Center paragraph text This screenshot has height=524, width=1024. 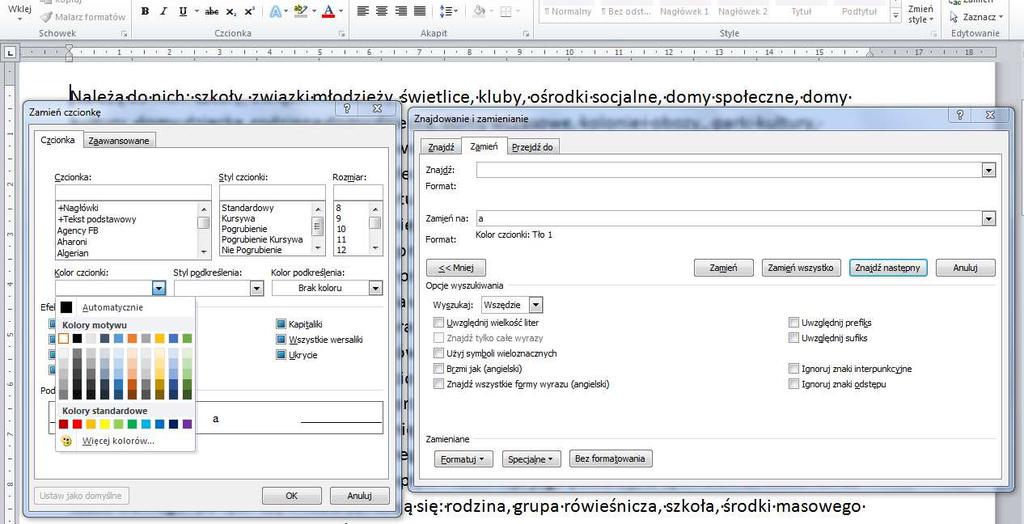click(x=382, y=11)
